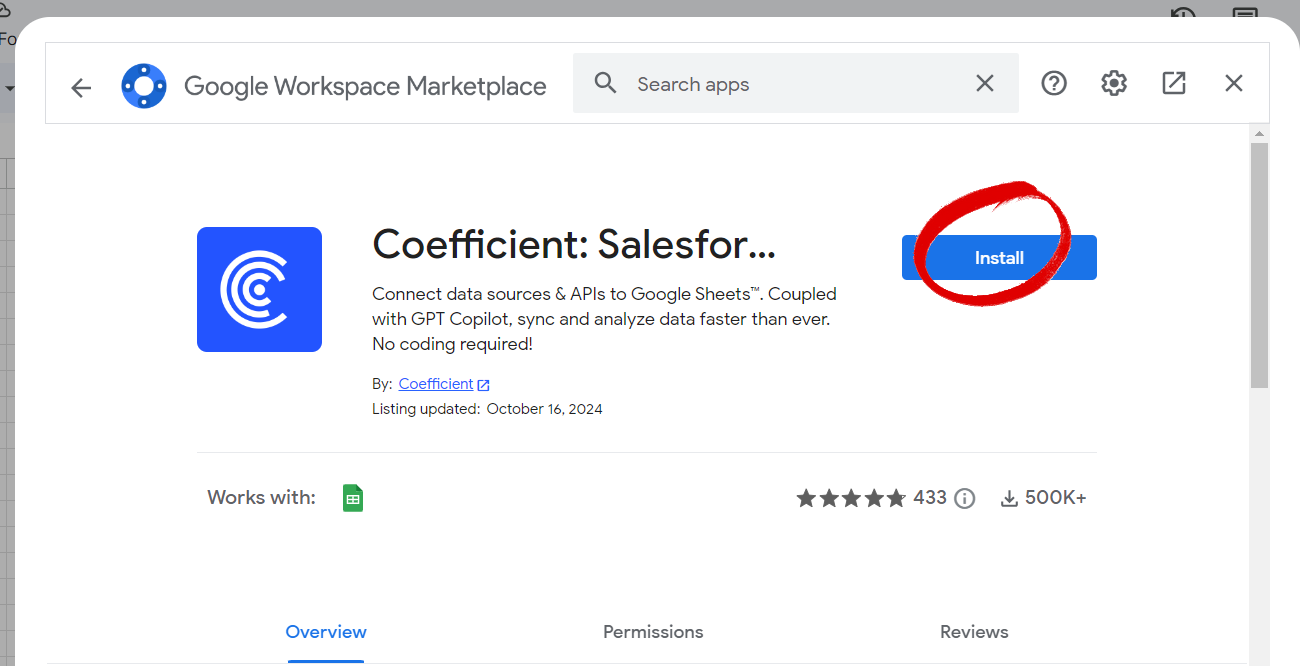Click the Coefficient app logo
Image resolution: width=1300 pixels, height=666 pixels.
[259, 289]
